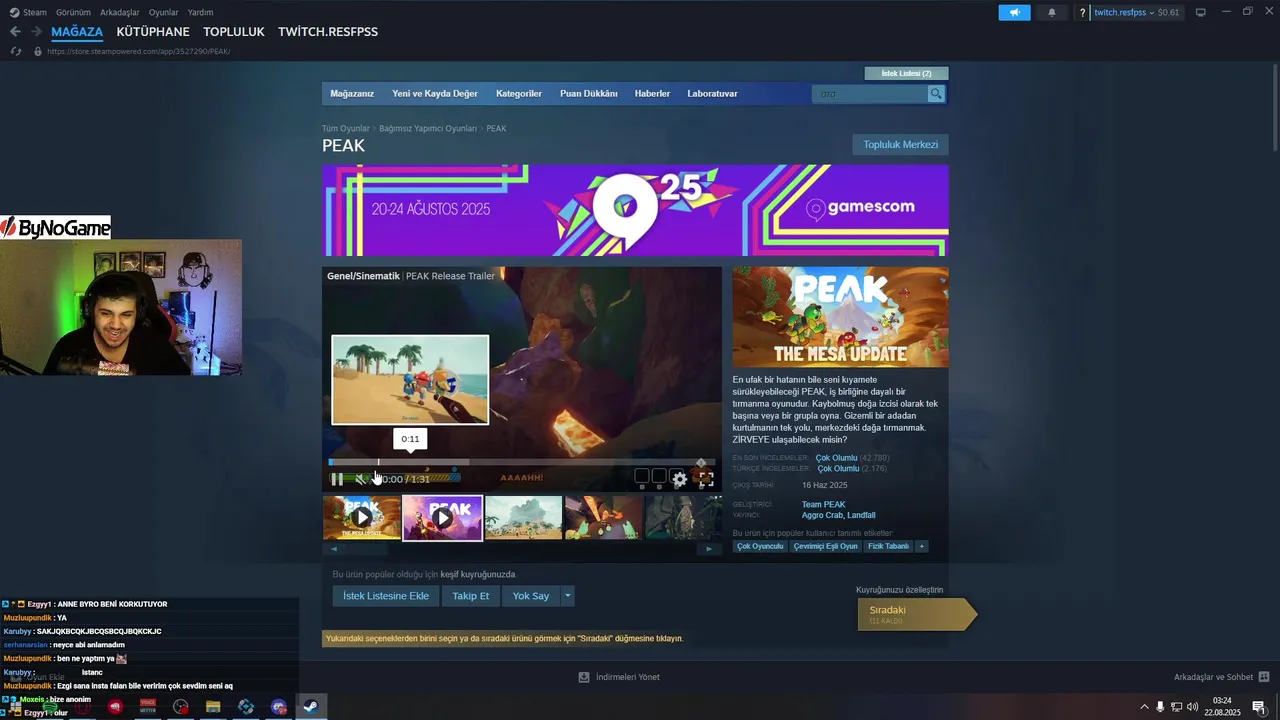The width and height of the screenshot is (1280, 720).
Task: Open the Laboratuvar tab
Action: click(712, 93)
